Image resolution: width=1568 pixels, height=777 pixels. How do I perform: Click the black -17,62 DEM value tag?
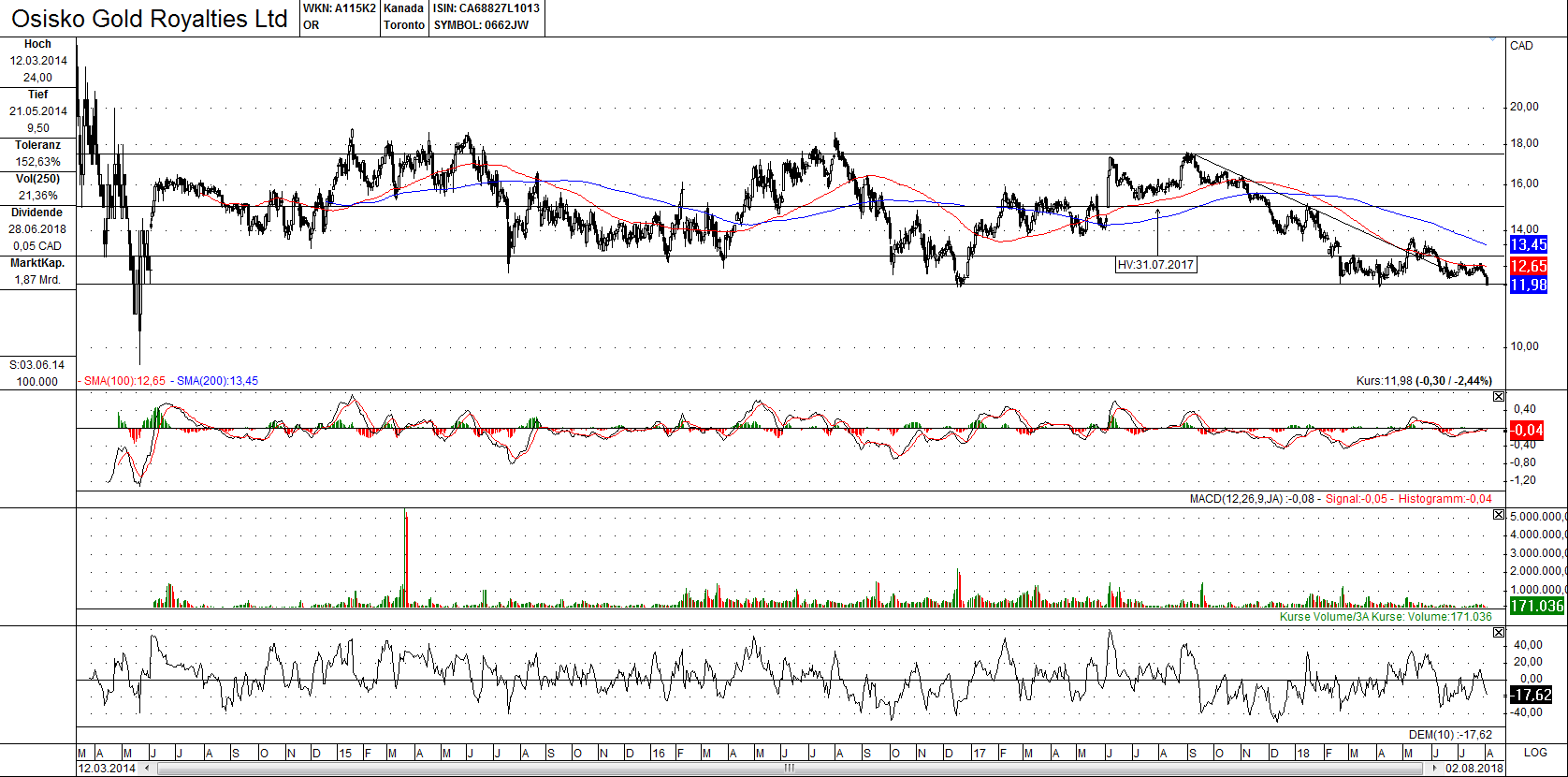click(1532, 695)
